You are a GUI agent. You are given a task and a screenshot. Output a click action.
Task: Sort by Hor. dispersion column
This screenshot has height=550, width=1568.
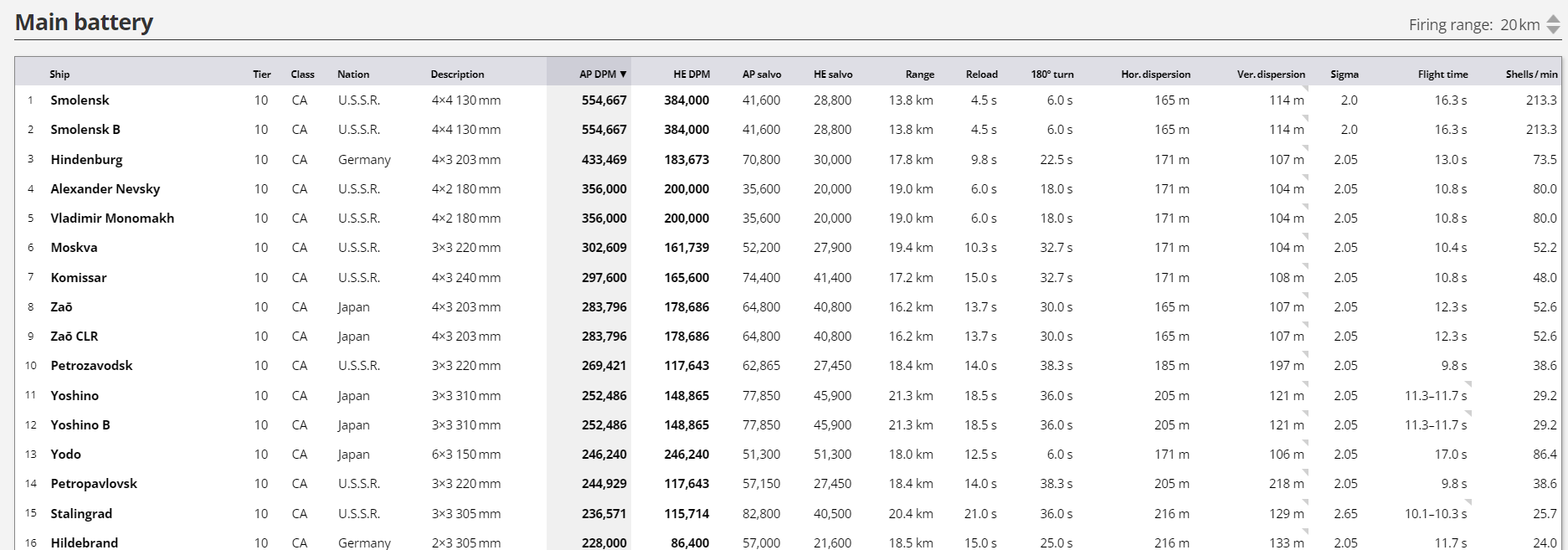tap(1155, 74)
